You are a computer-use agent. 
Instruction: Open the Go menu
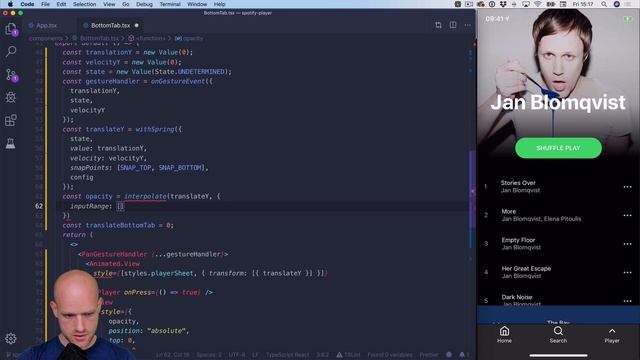pyautogui.click(x=126, y=4)
